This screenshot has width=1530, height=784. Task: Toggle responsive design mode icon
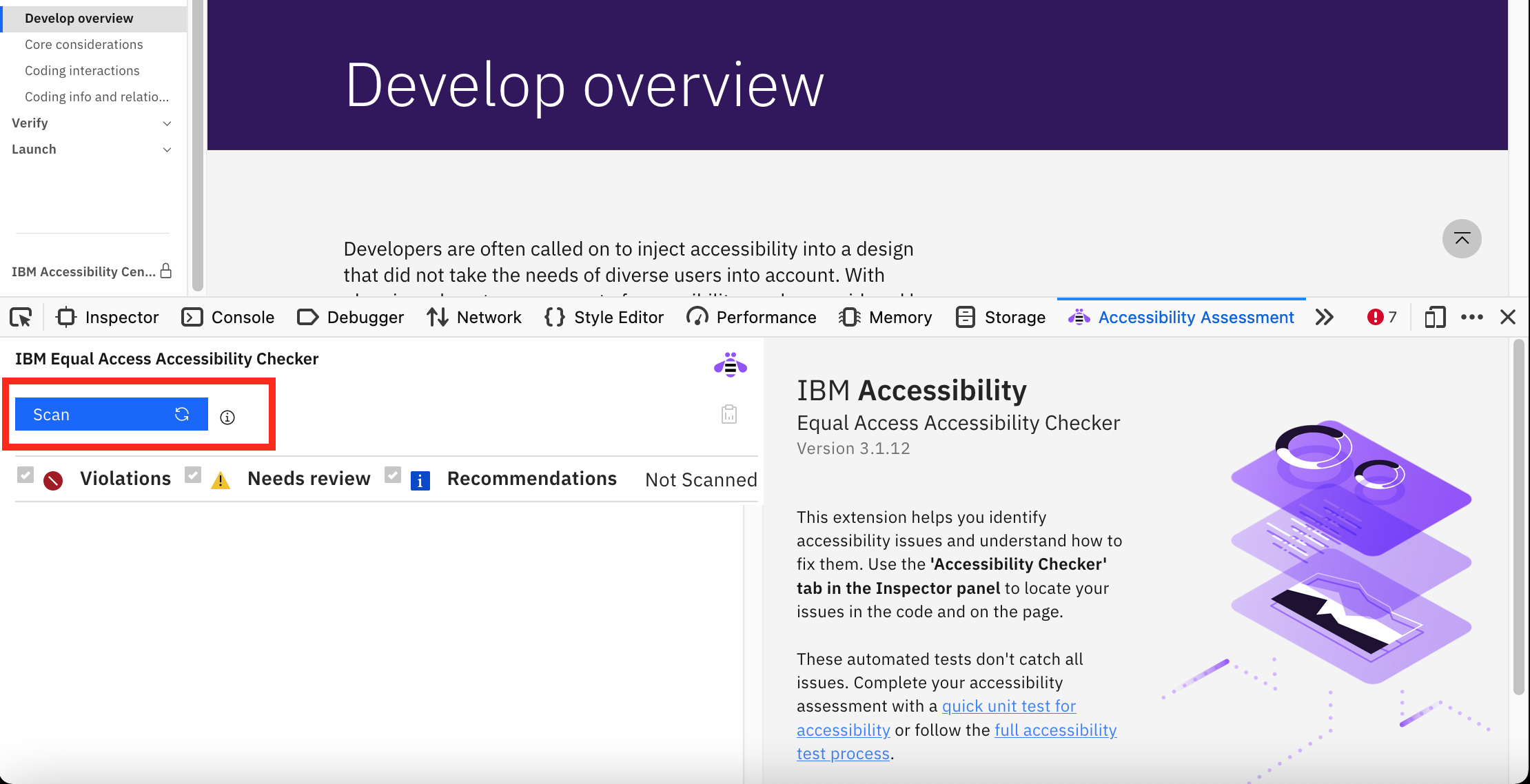1435,318
